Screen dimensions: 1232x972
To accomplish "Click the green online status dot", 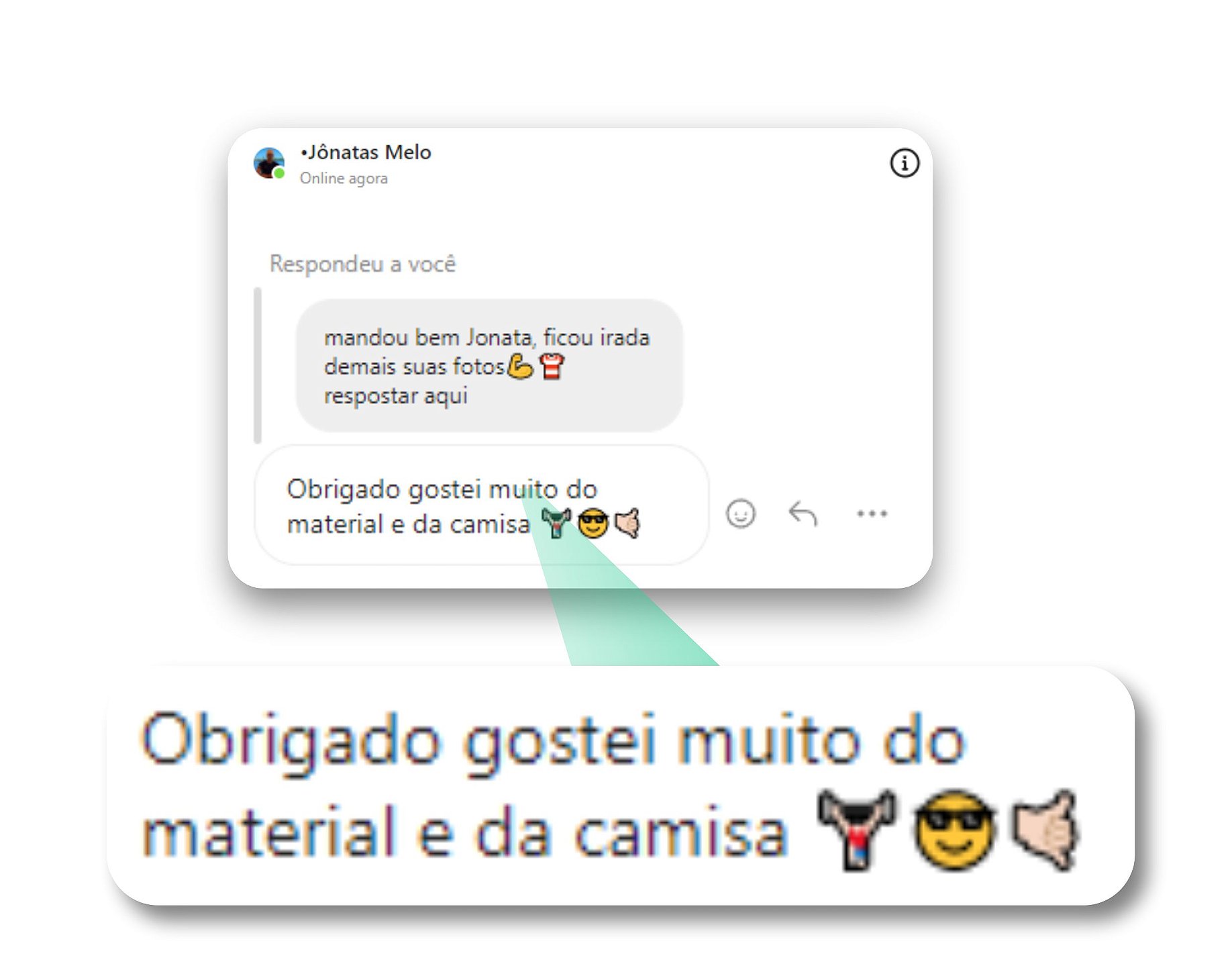I will point(280,174).
